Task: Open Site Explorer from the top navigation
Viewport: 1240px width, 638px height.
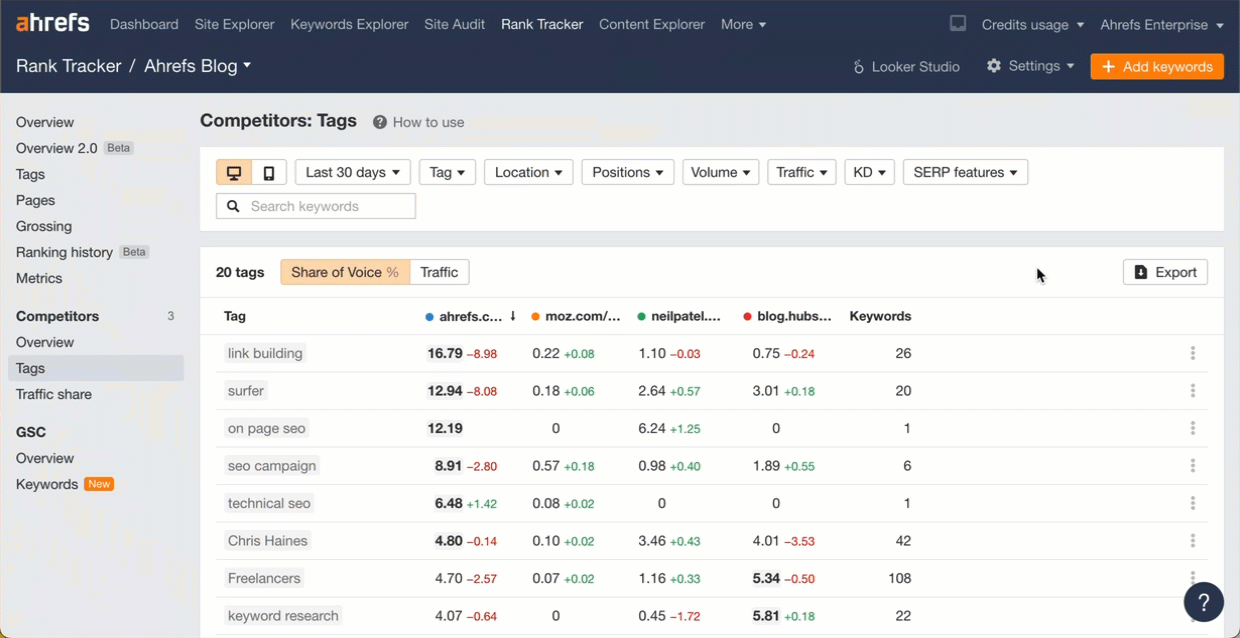Action: [234, 23]
